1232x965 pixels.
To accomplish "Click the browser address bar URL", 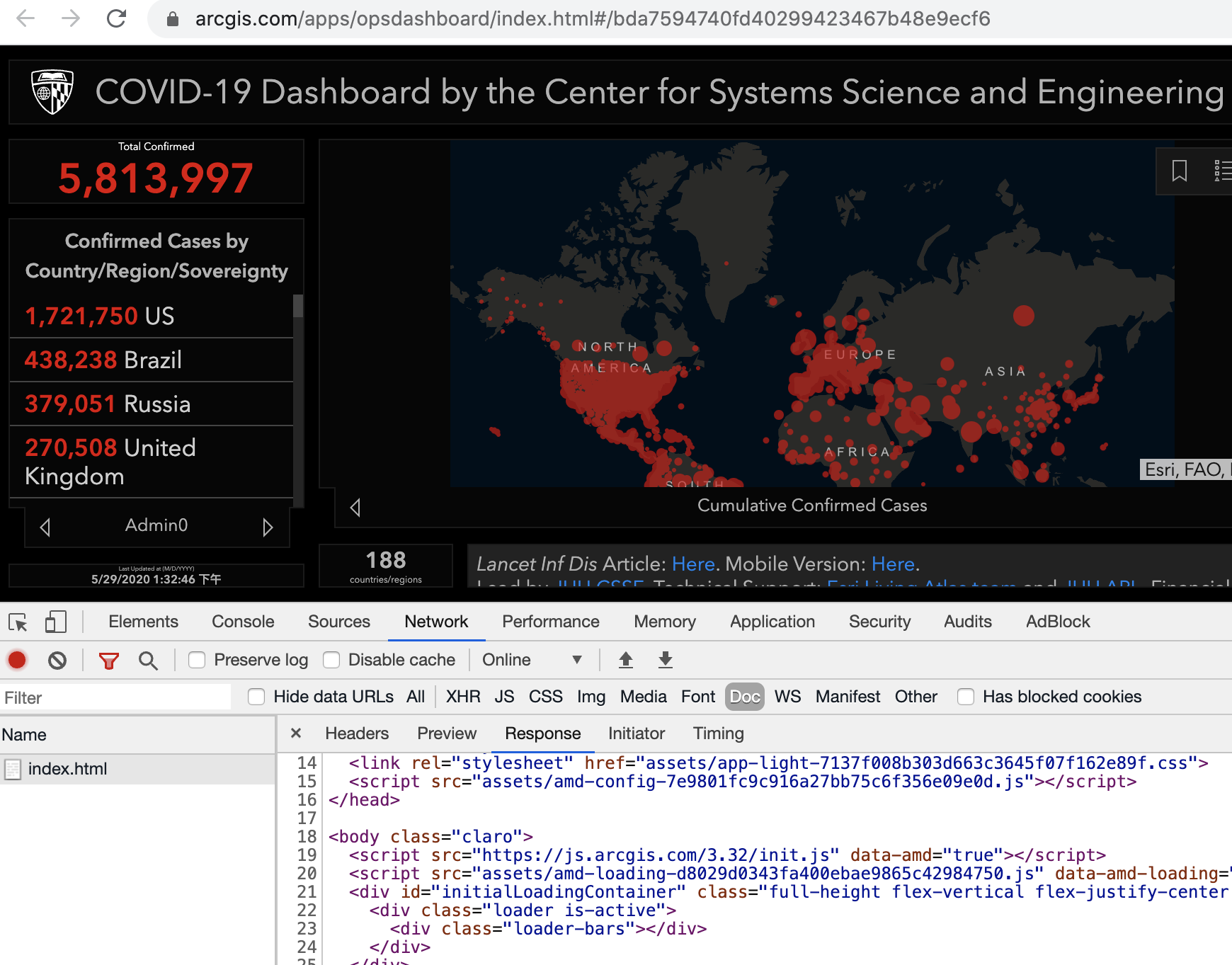I will point(592,18).
